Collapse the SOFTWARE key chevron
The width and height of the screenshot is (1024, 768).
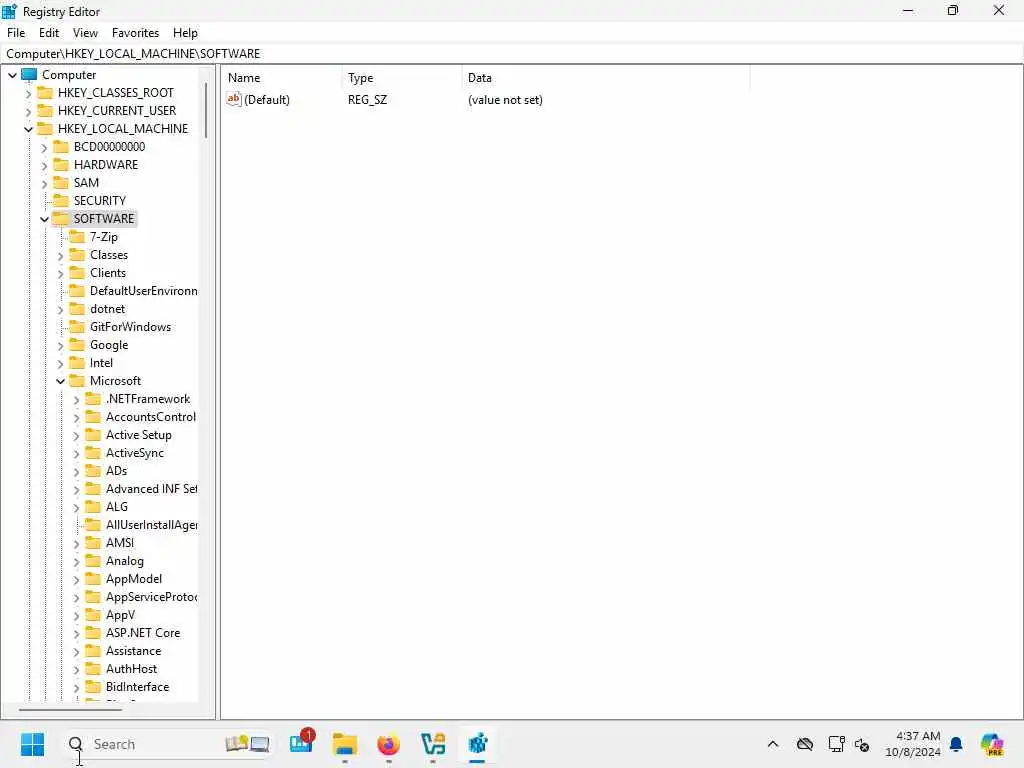click(44, 219)
